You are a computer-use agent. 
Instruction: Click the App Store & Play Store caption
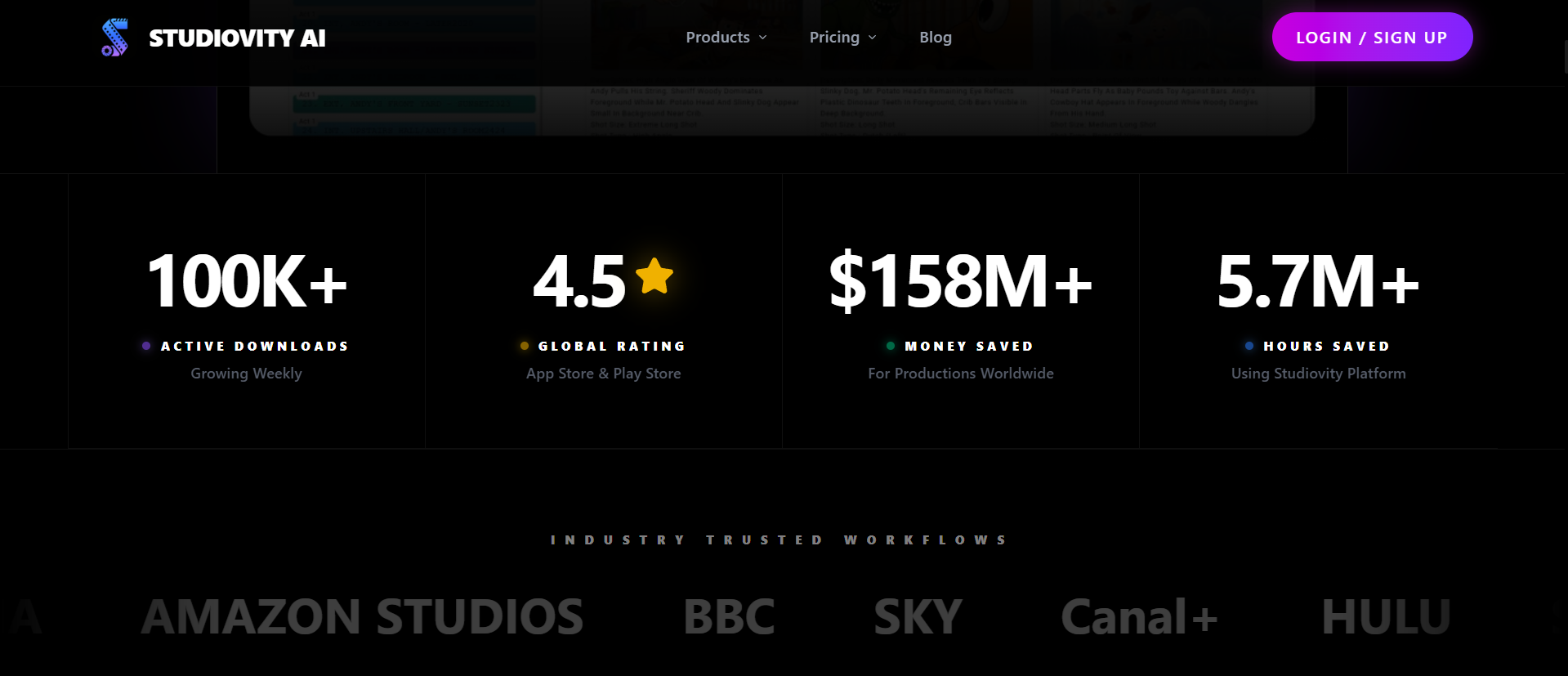point(604,374)
